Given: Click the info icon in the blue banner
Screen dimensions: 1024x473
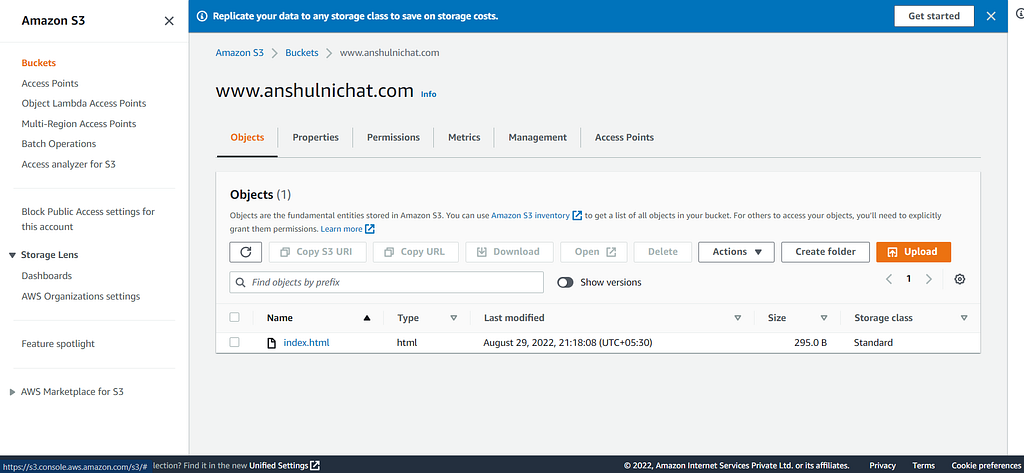Looking at the screenshot, I should pos(202,16).
